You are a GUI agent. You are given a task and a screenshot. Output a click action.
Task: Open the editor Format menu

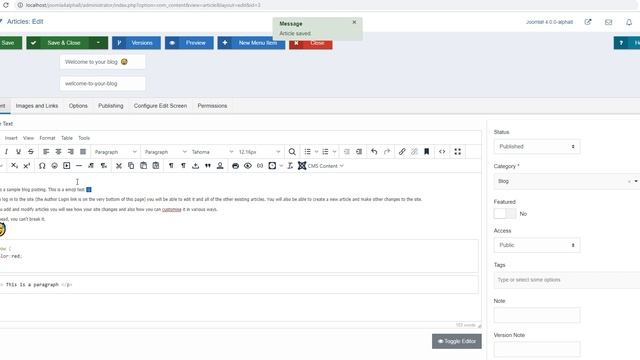point(47,138)
